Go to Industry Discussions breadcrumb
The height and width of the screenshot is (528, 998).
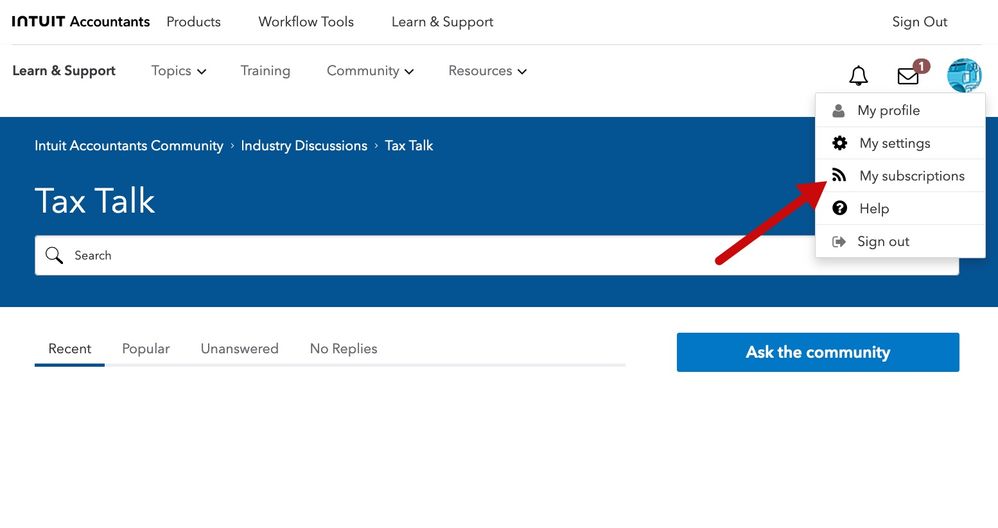tap(304, 146)
